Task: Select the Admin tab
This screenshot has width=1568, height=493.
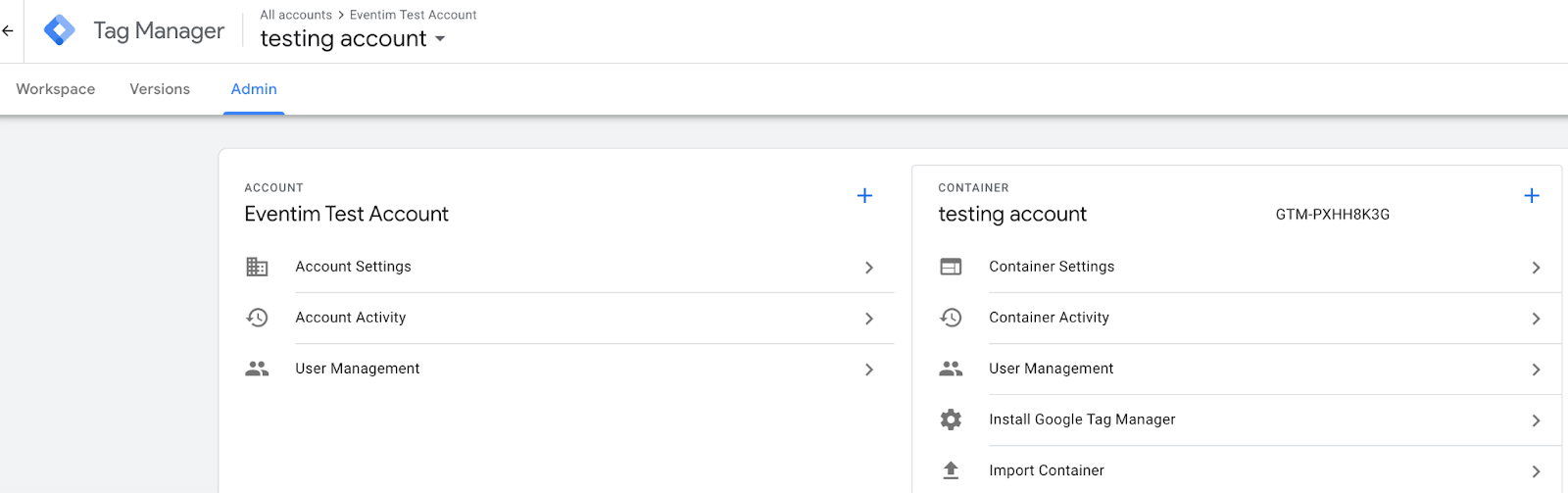Action: [254, 89]
